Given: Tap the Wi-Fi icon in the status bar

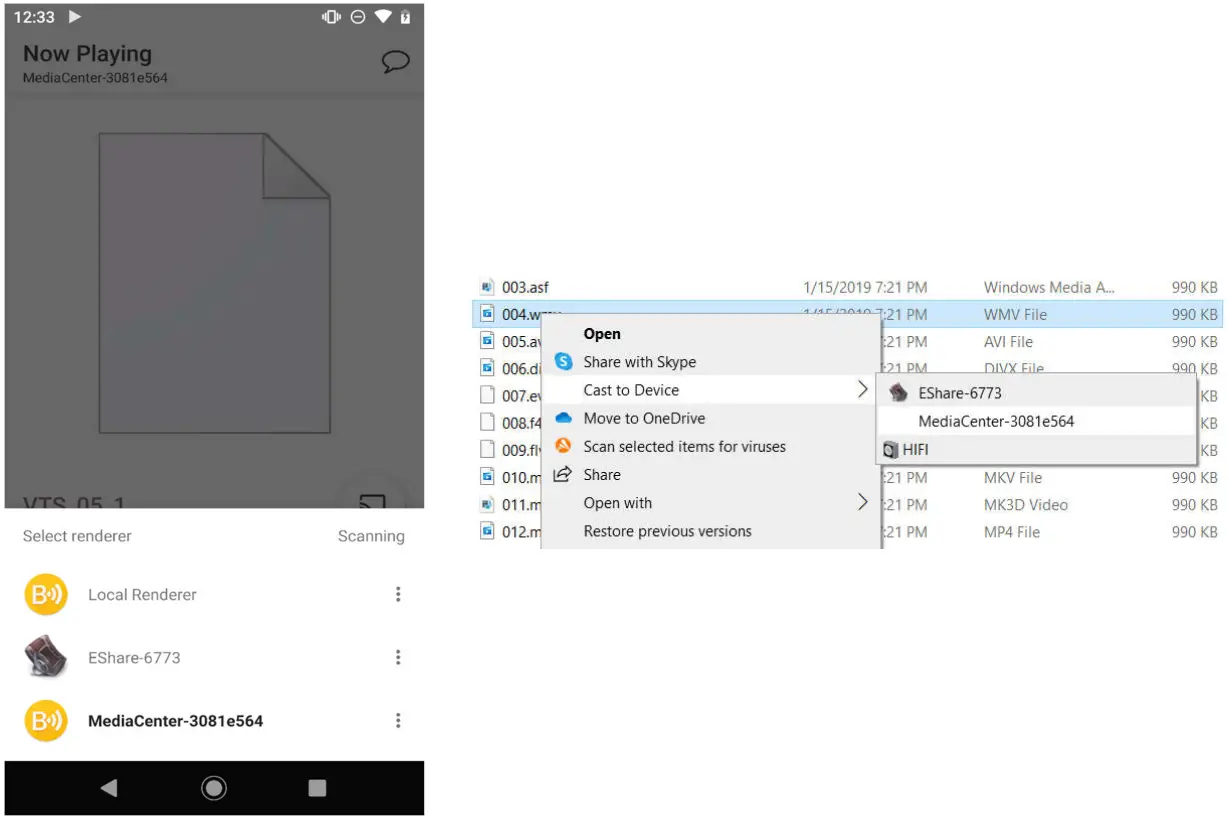Looking at the screenshot, I should tap(383, 17).
